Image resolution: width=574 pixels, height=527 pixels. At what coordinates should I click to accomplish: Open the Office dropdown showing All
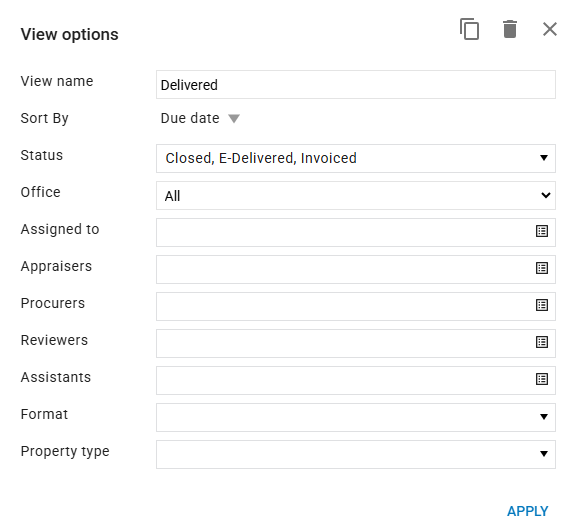pos(356,195)
